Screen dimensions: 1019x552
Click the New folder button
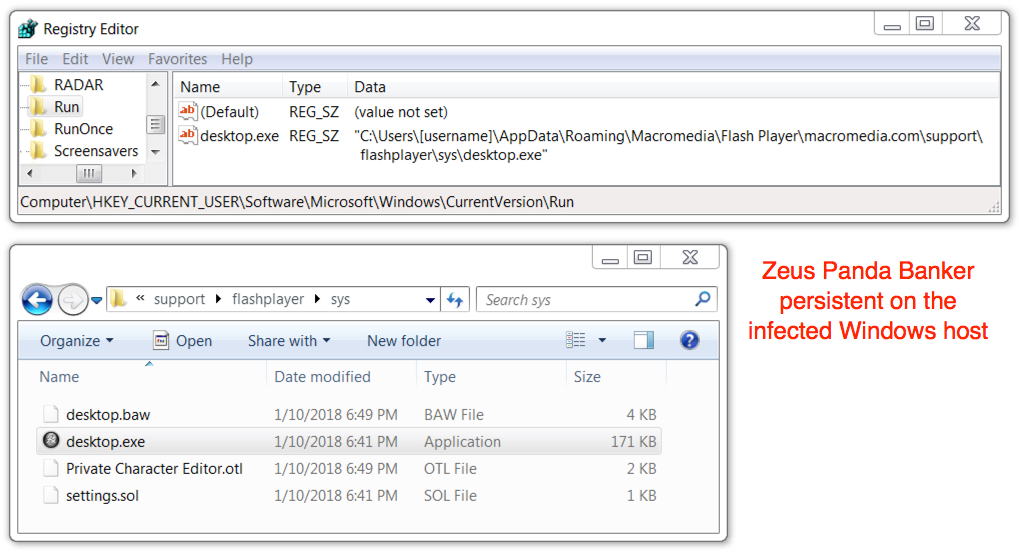click(404, 341)
